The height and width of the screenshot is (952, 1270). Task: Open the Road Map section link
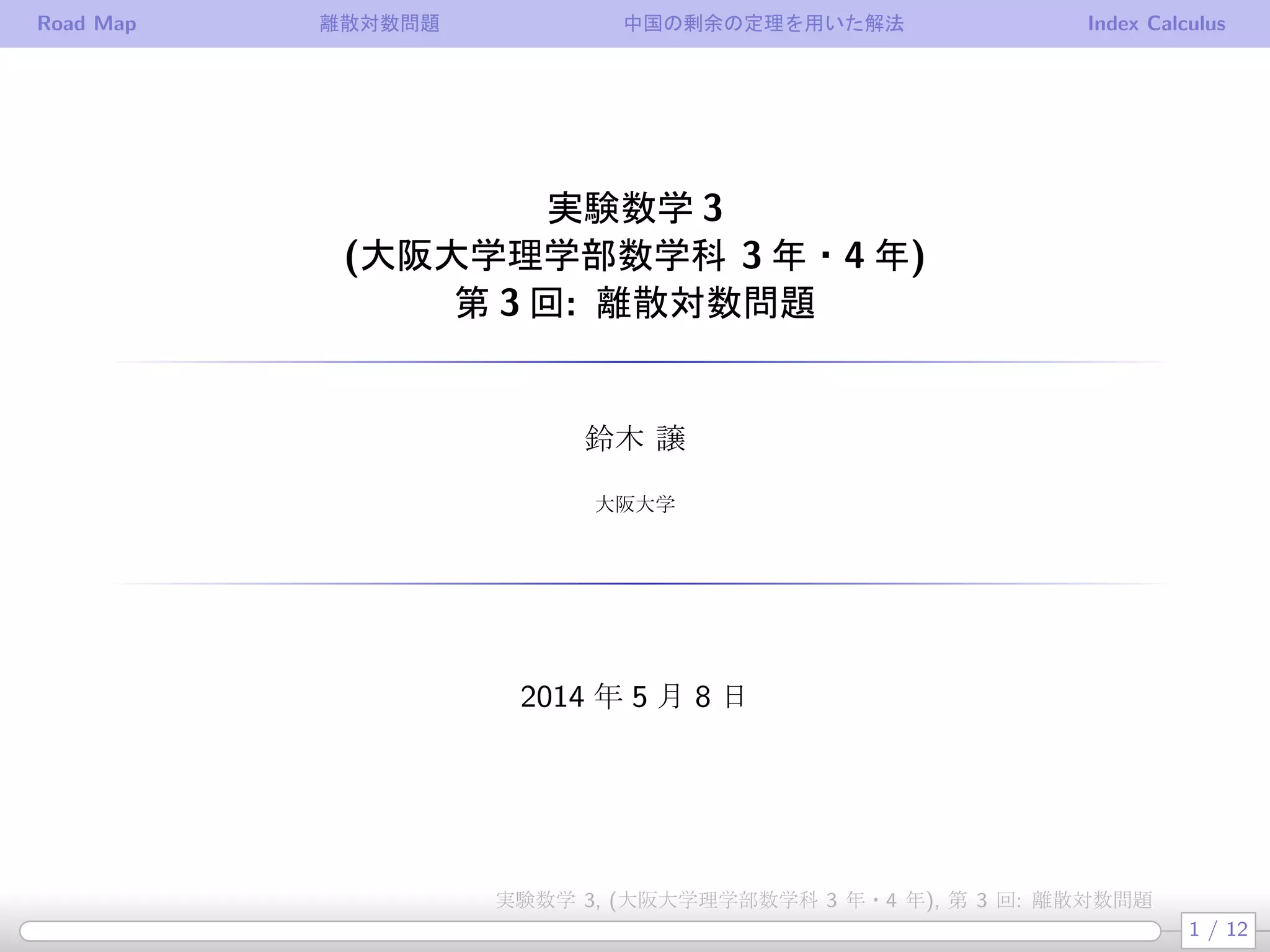(x=87, y=24)
